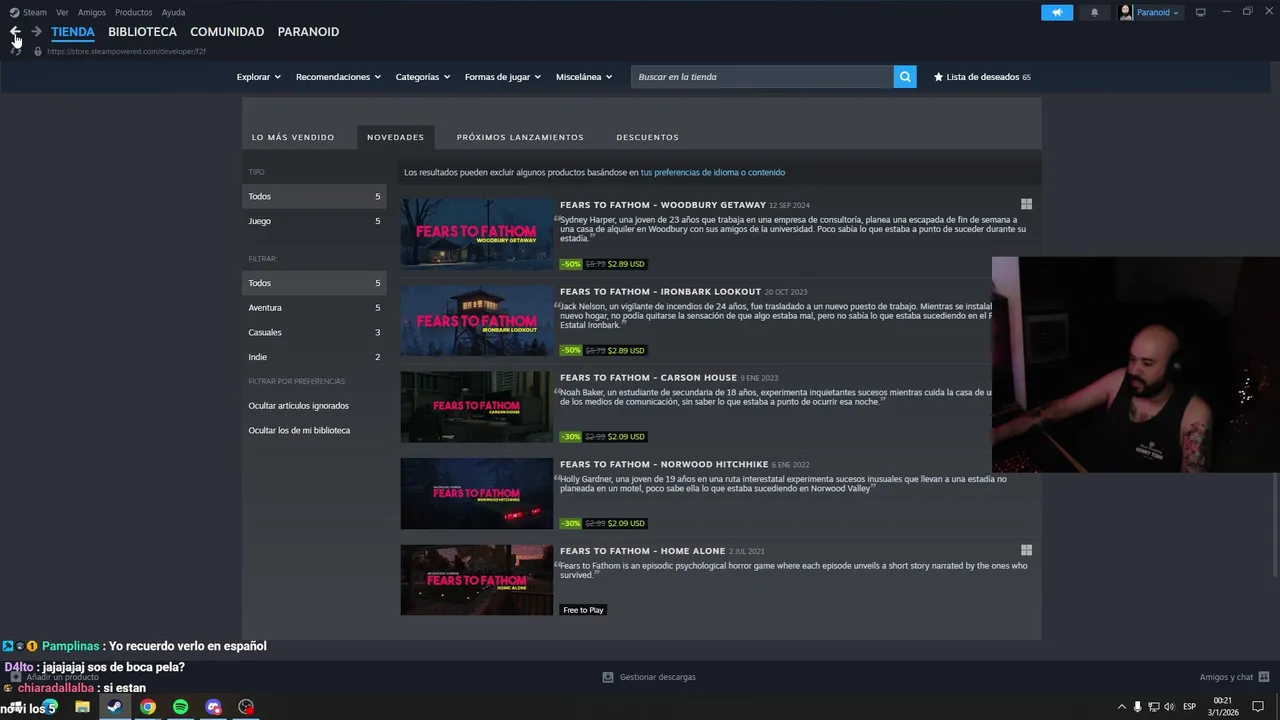Viewport: 1280px width, 720px height.
Task: Click the Paranoid profile avatar
Action: tap(1126, 13)
